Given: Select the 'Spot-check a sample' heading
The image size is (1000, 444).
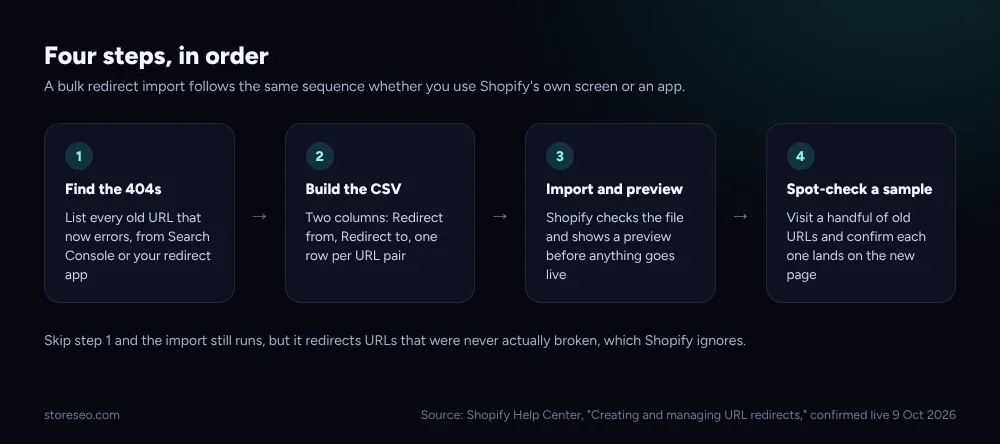Looking at the screenshot, I should [859, 189].
